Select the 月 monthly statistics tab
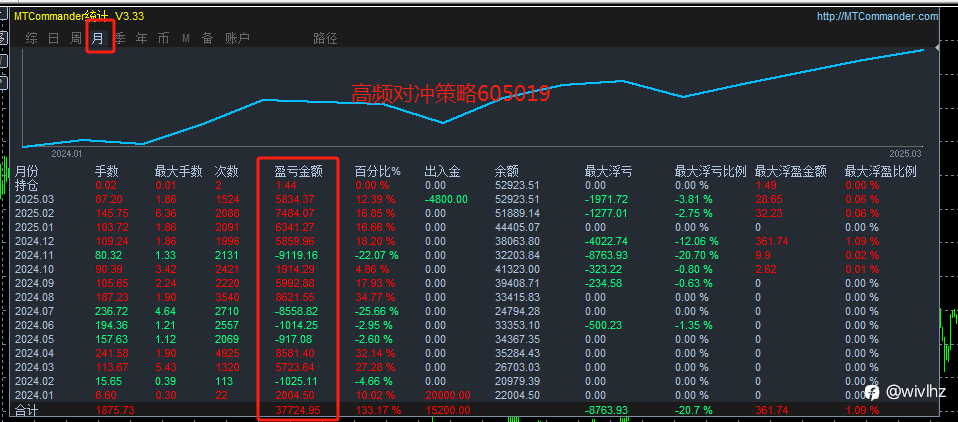The width and height of the screenshot is (958, 422). click(x=98, y=38)
